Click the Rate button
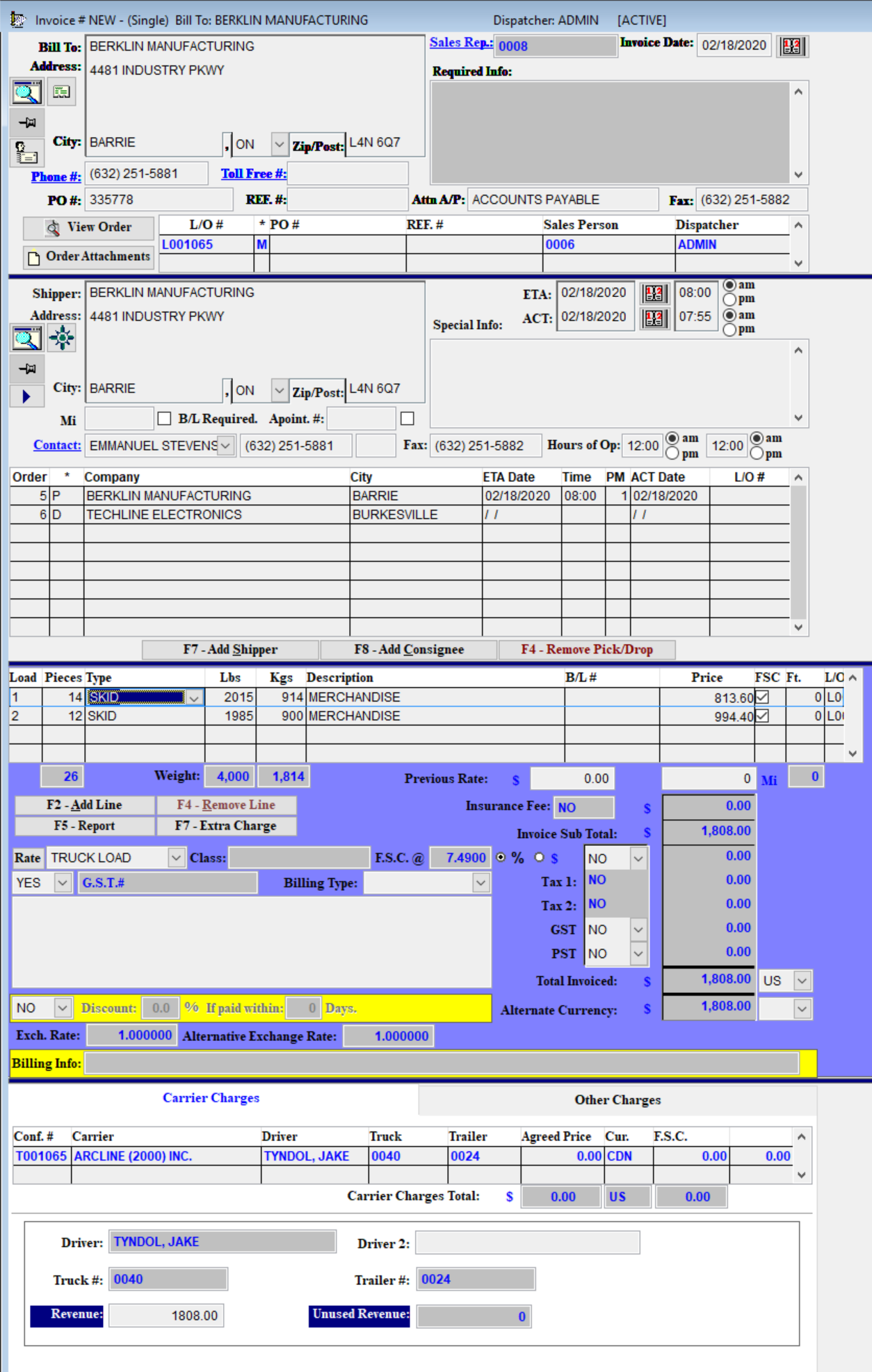The height and width of the screenshot is (1372, 872). pos(28,858)
